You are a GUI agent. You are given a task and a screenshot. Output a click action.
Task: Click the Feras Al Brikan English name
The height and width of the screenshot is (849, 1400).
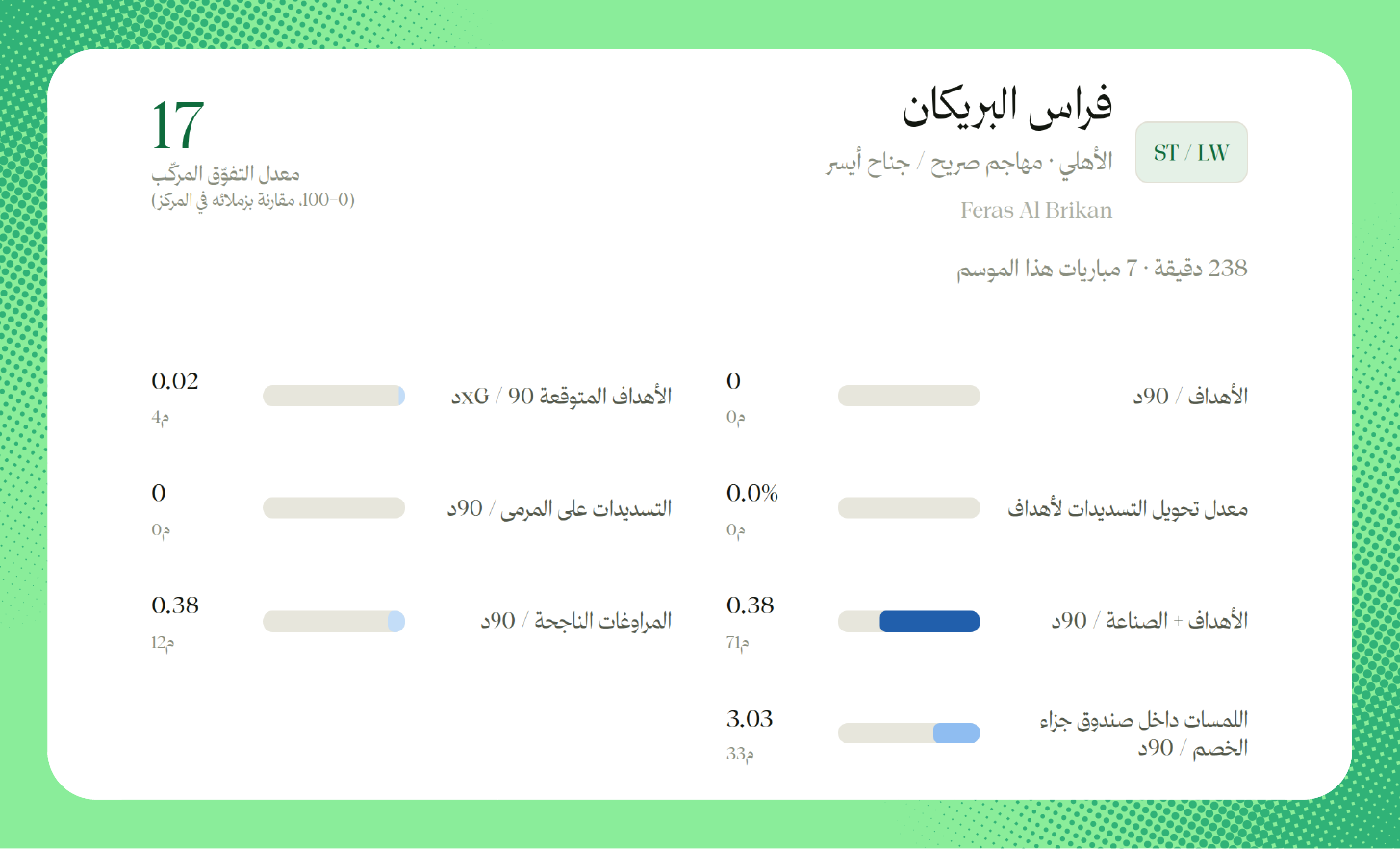coord(1036,210)
